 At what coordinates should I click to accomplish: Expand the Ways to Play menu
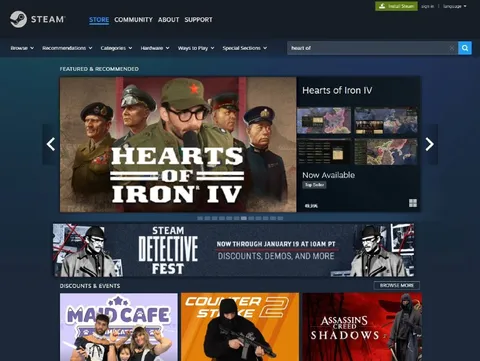tap(196, 48)
